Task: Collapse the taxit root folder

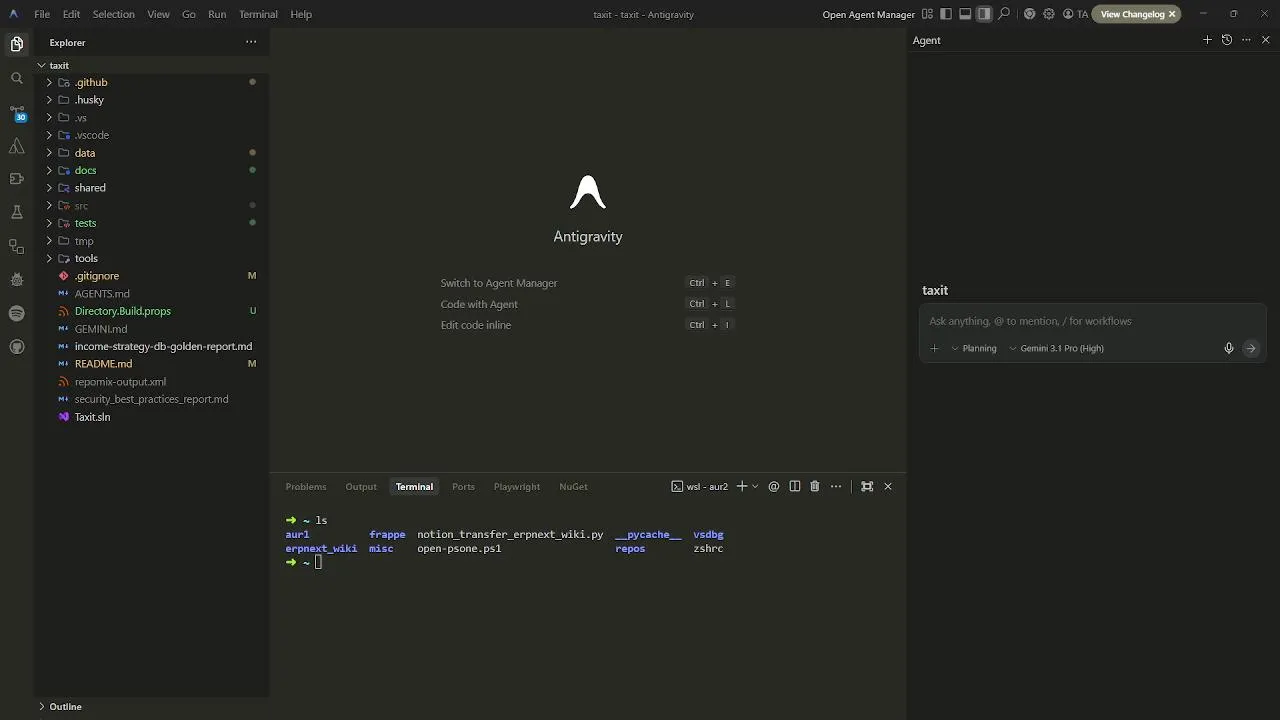Action: click(x=41, y=65)
